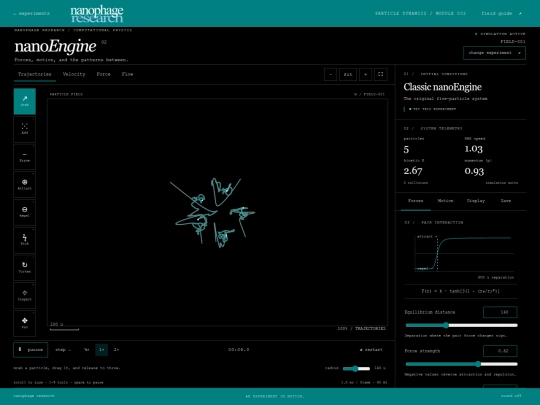Step the simulation forward
Screen dimensions: 540x405
[63, 350]
